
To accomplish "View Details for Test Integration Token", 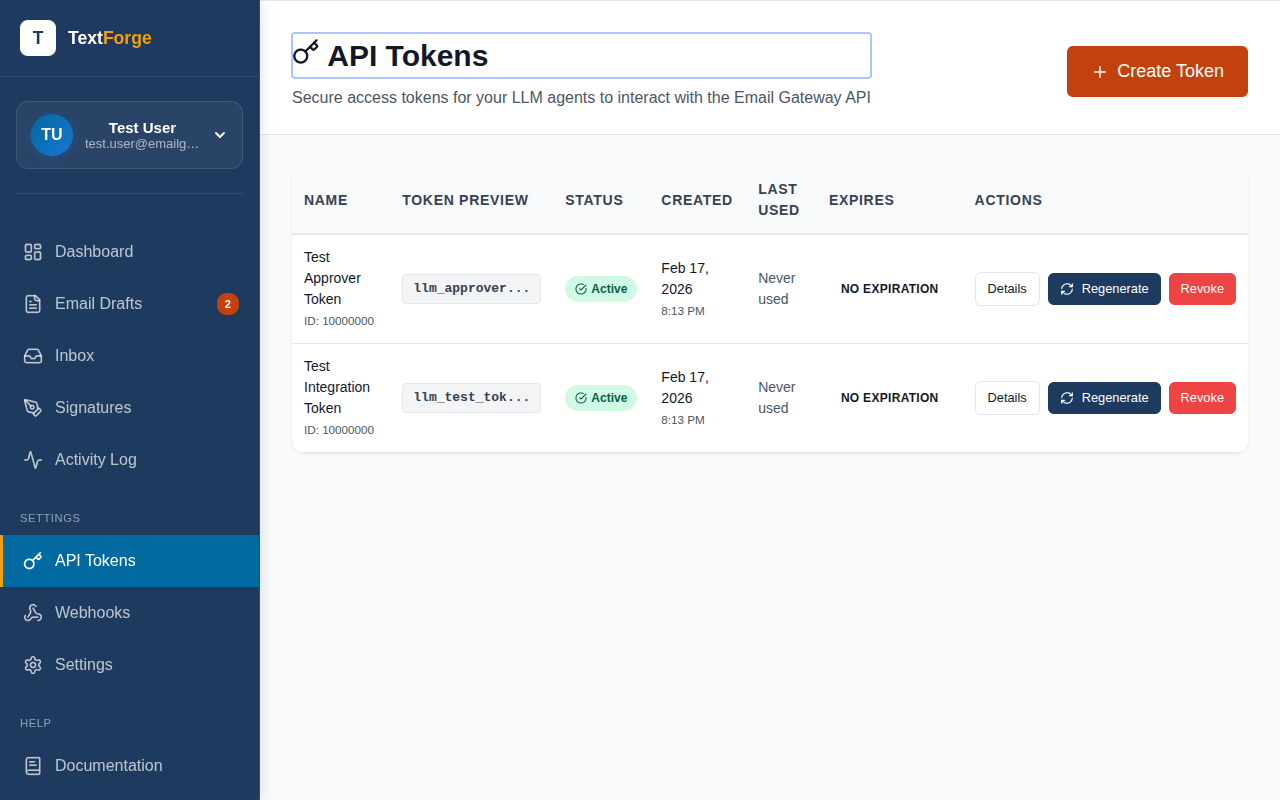I will pyautogui.click(x=1007, y=398).
